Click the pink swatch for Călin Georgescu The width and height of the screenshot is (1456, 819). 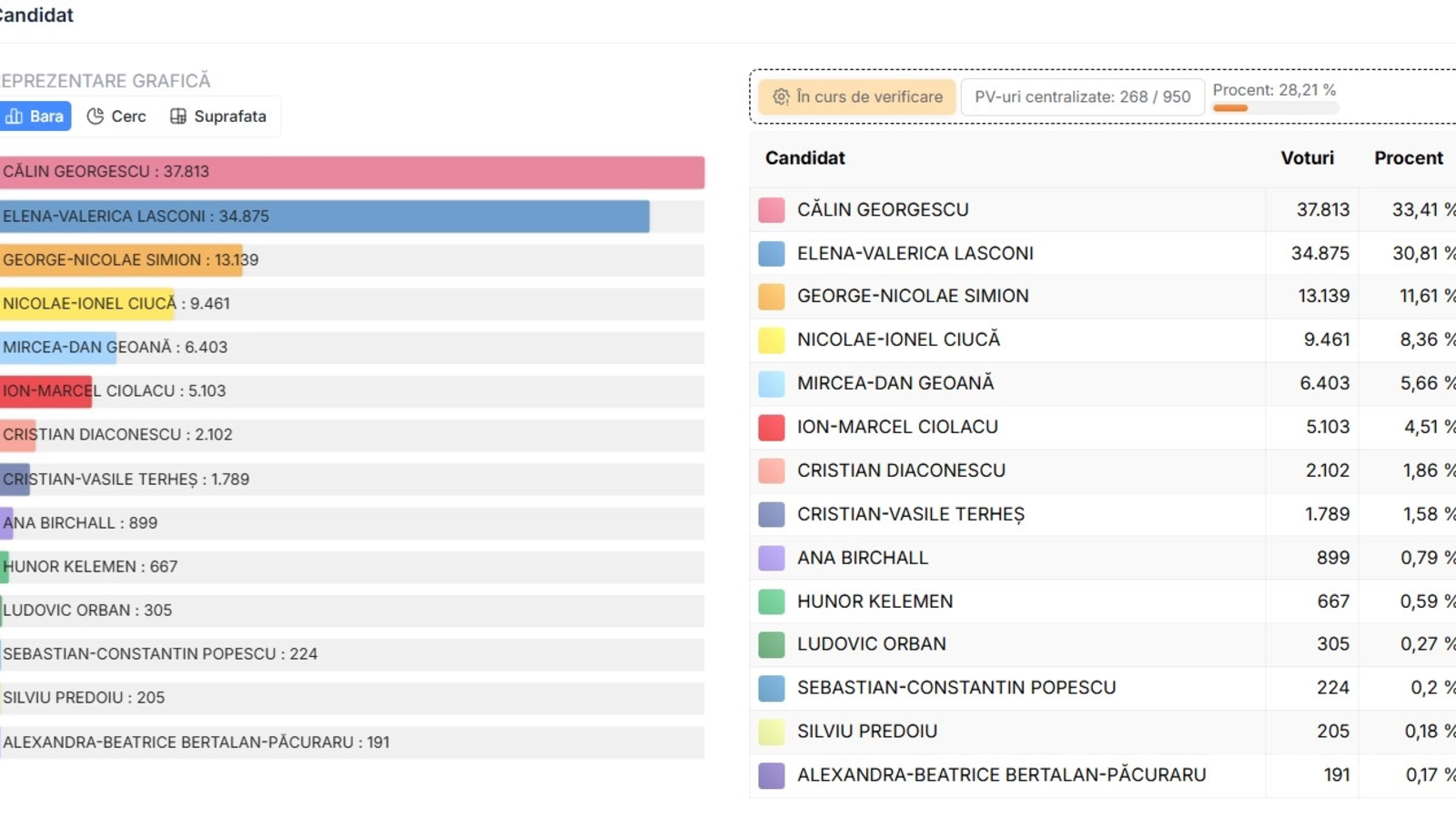pos(772,210)
